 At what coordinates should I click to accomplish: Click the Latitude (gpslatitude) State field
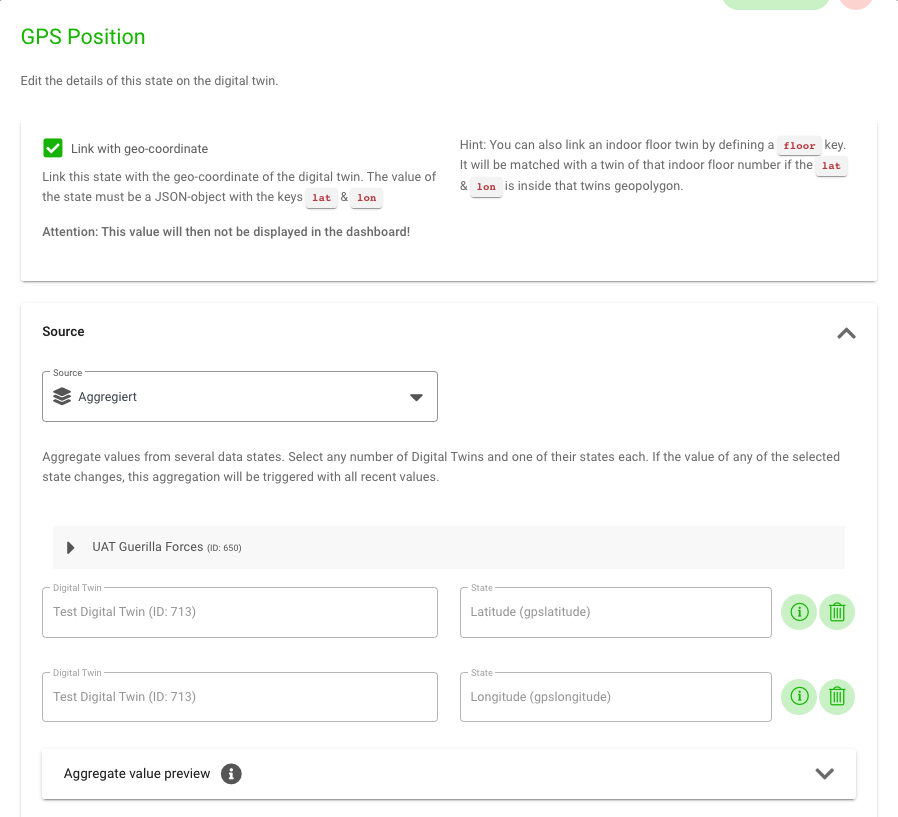[x=615, y=612]
